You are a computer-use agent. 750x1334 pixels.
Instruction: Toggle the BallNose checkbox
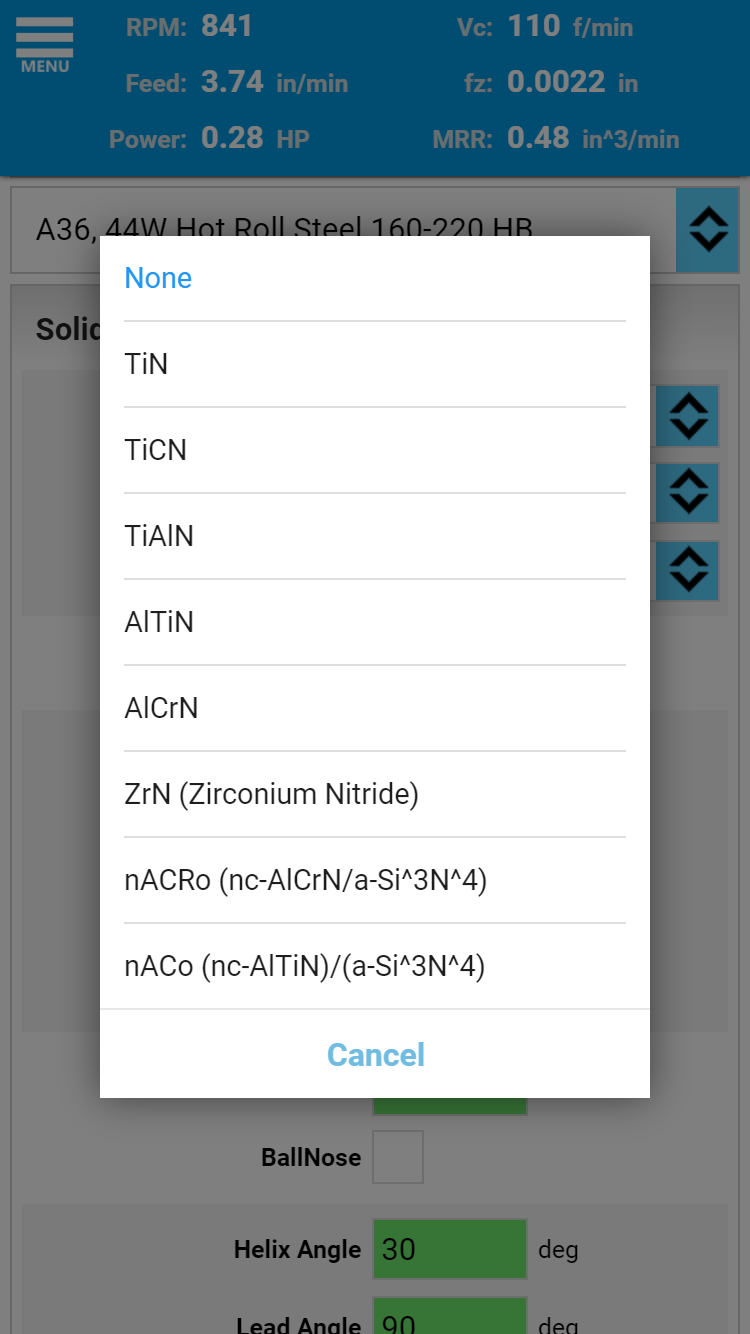click(398, 1157)
